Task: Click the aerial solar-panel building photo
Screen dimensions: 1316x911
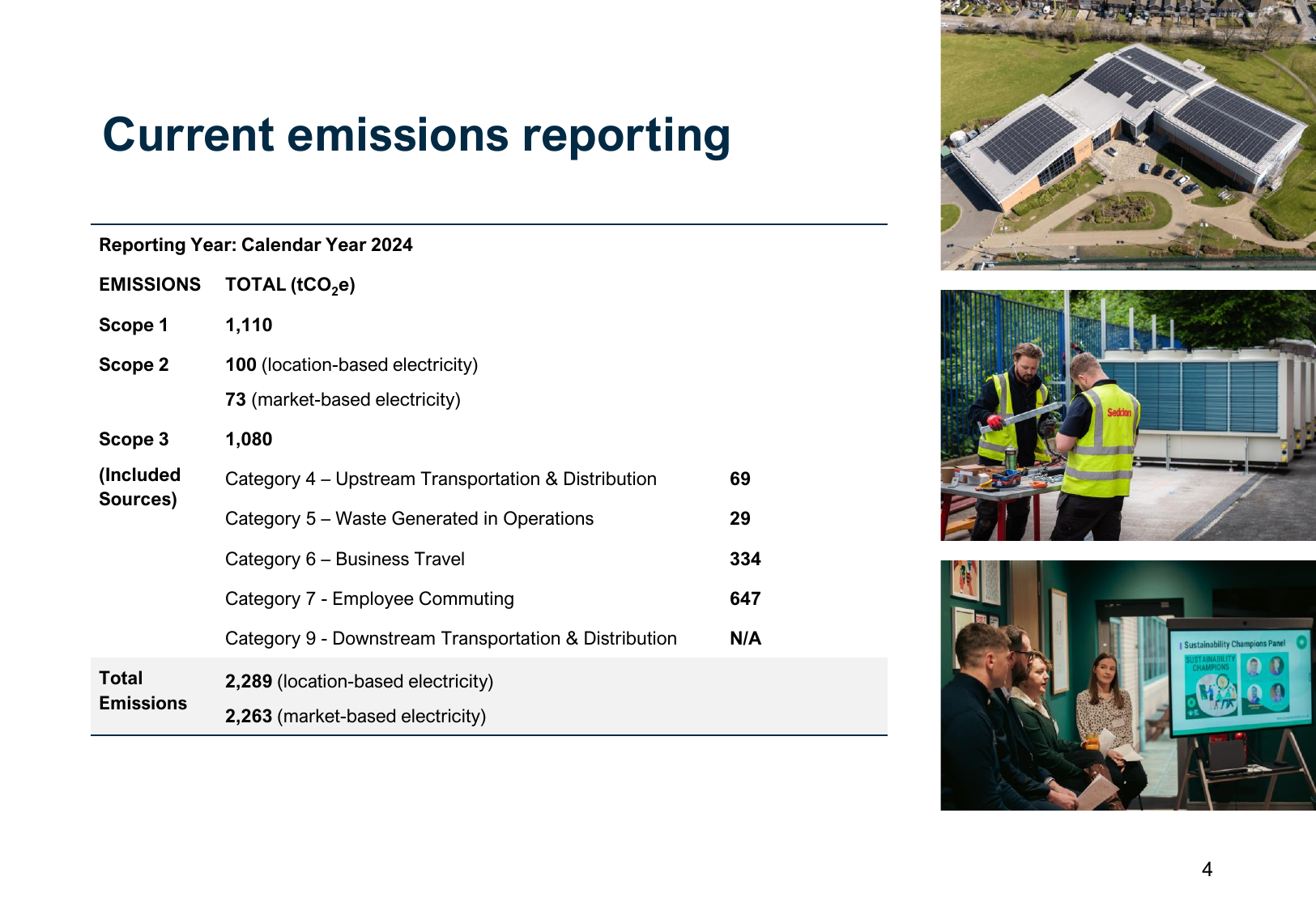Action: (x=1128, y=135)
